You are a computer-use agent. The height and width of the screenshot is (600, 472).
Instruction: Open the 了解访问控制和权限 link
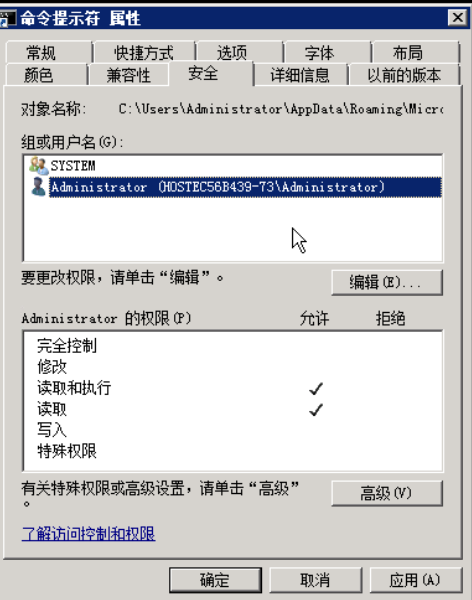[x=88, y=533]
